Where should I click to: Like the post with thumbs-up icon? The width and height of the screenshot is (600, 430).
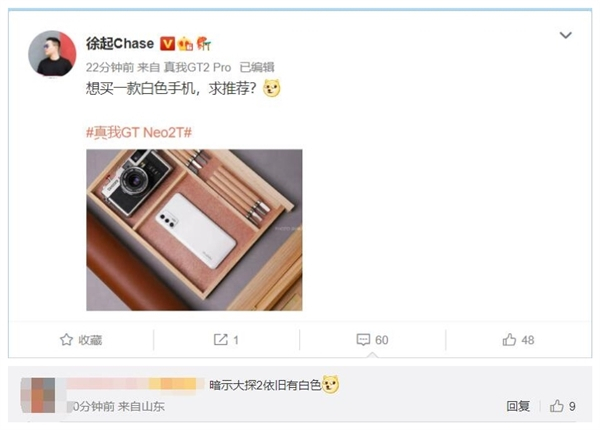click(509, 340)
